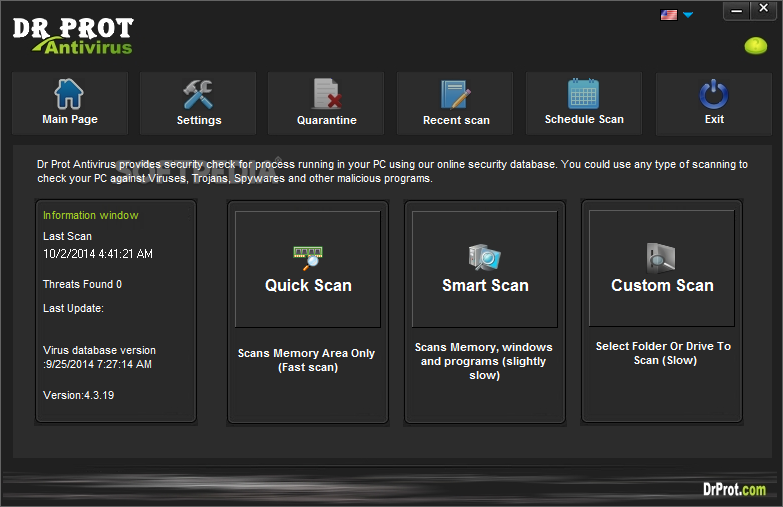783x507 pixels.
Task: Click 'Scans Memory Area Only (Fast scan)' text
Action: coord(307,360)
